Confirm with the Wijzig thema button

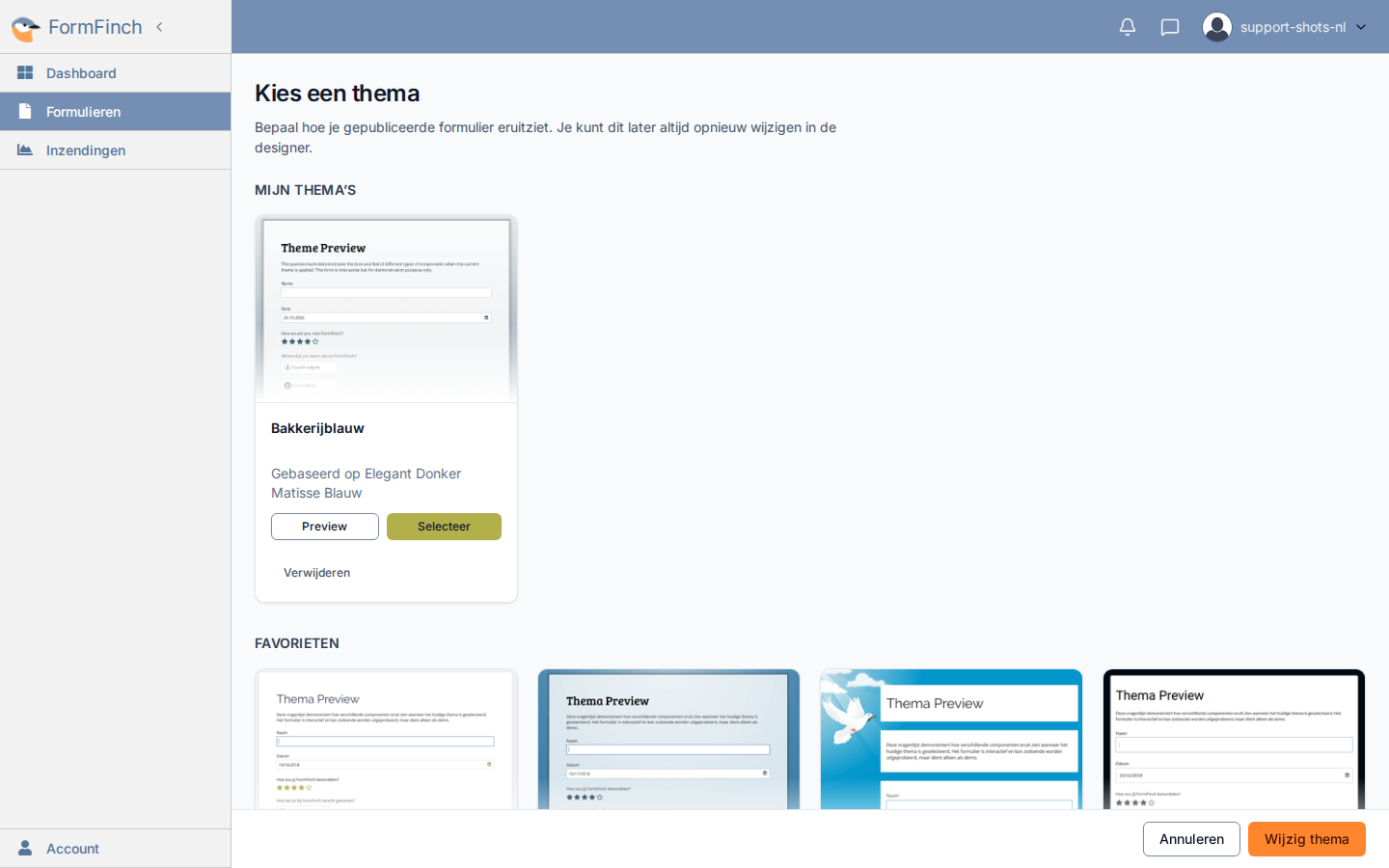[1306, 839]
